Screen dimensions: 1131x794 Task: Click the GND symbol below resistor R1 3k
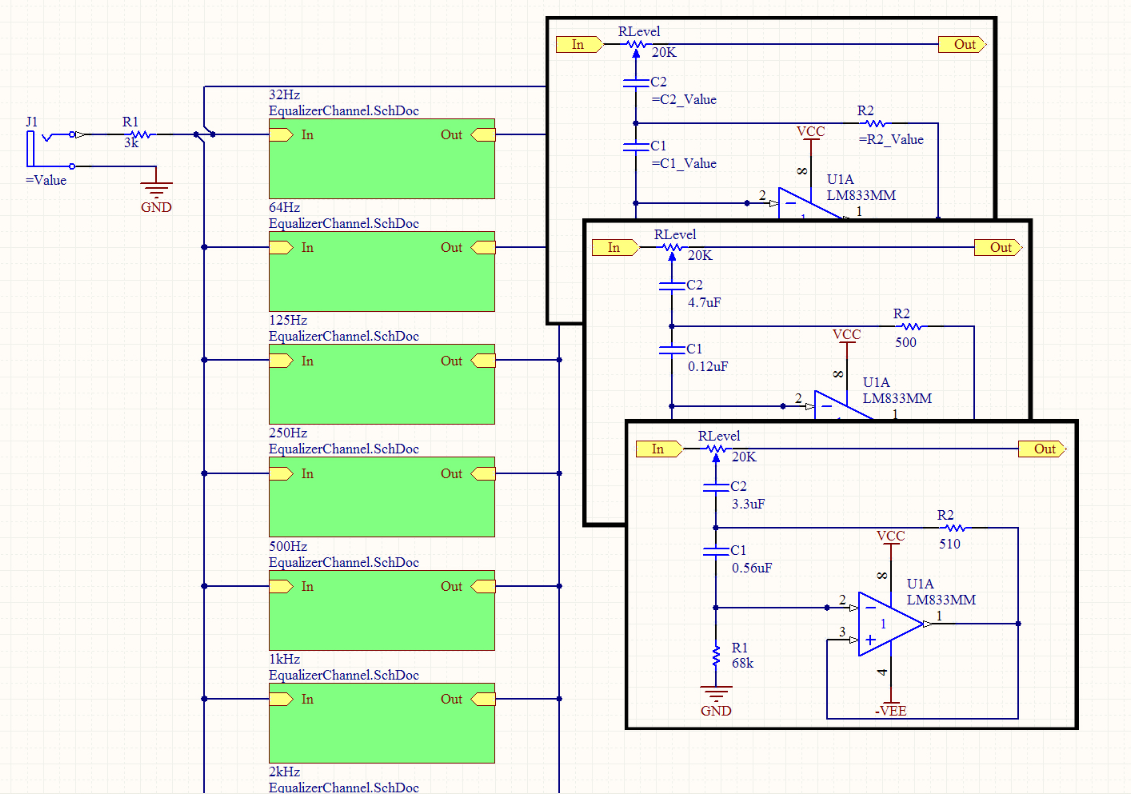pyautogui.click(x=156, y=191)
